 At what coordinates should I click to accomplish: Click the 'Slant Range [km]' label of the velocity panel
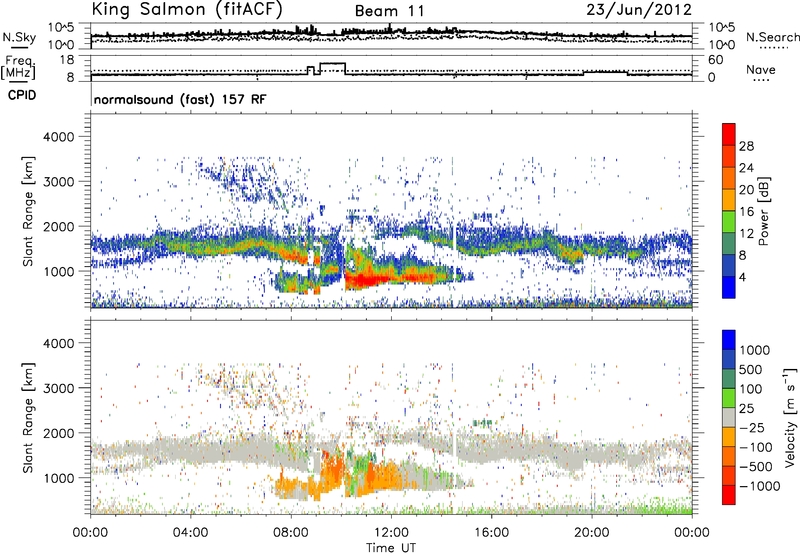point(28,417)
